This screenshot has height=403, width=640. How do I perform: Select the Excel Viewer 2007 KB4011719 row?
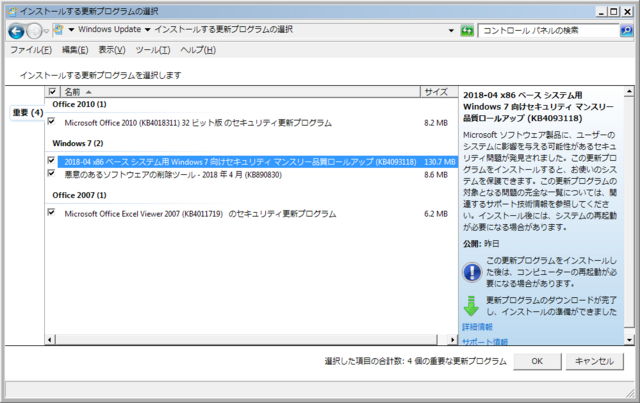click(251, 214)
